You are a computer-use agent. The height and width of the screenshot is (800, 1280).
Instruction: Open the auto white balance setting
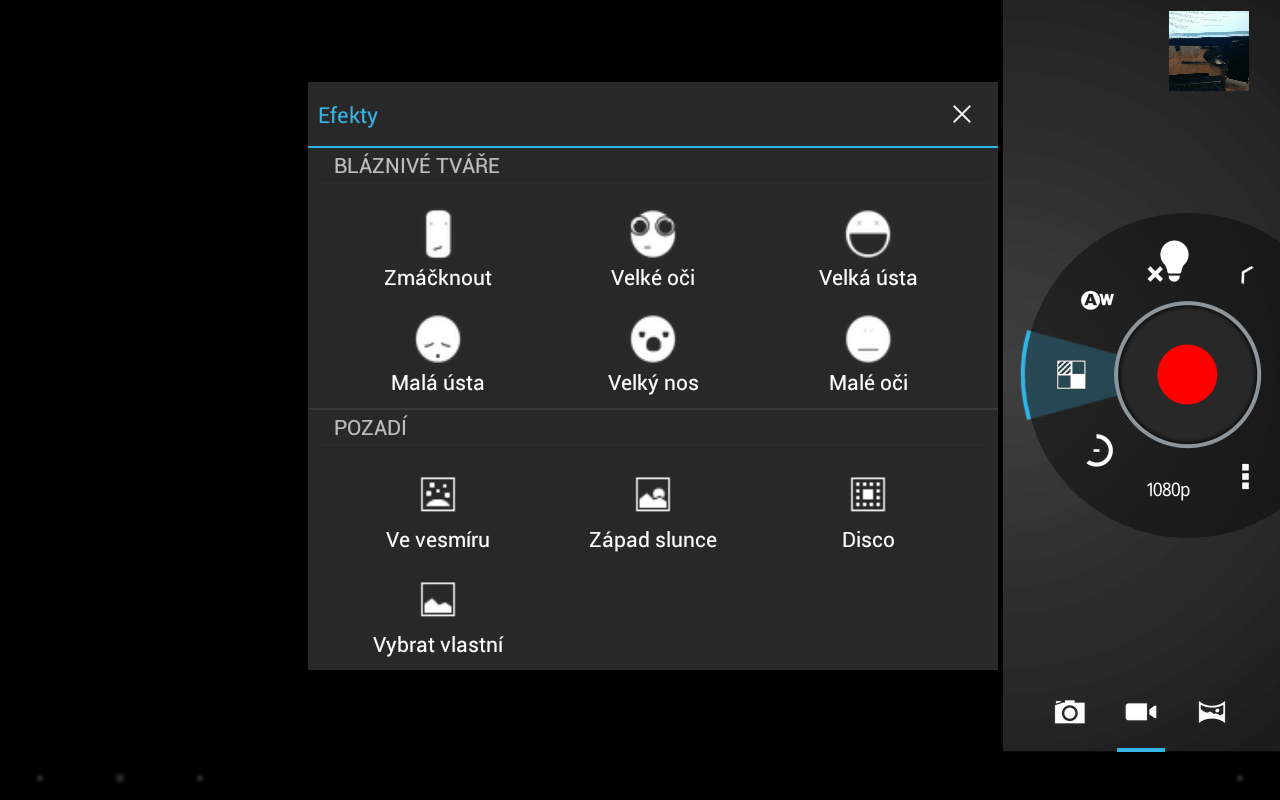pyautogui.click(x=1097, y=300)
